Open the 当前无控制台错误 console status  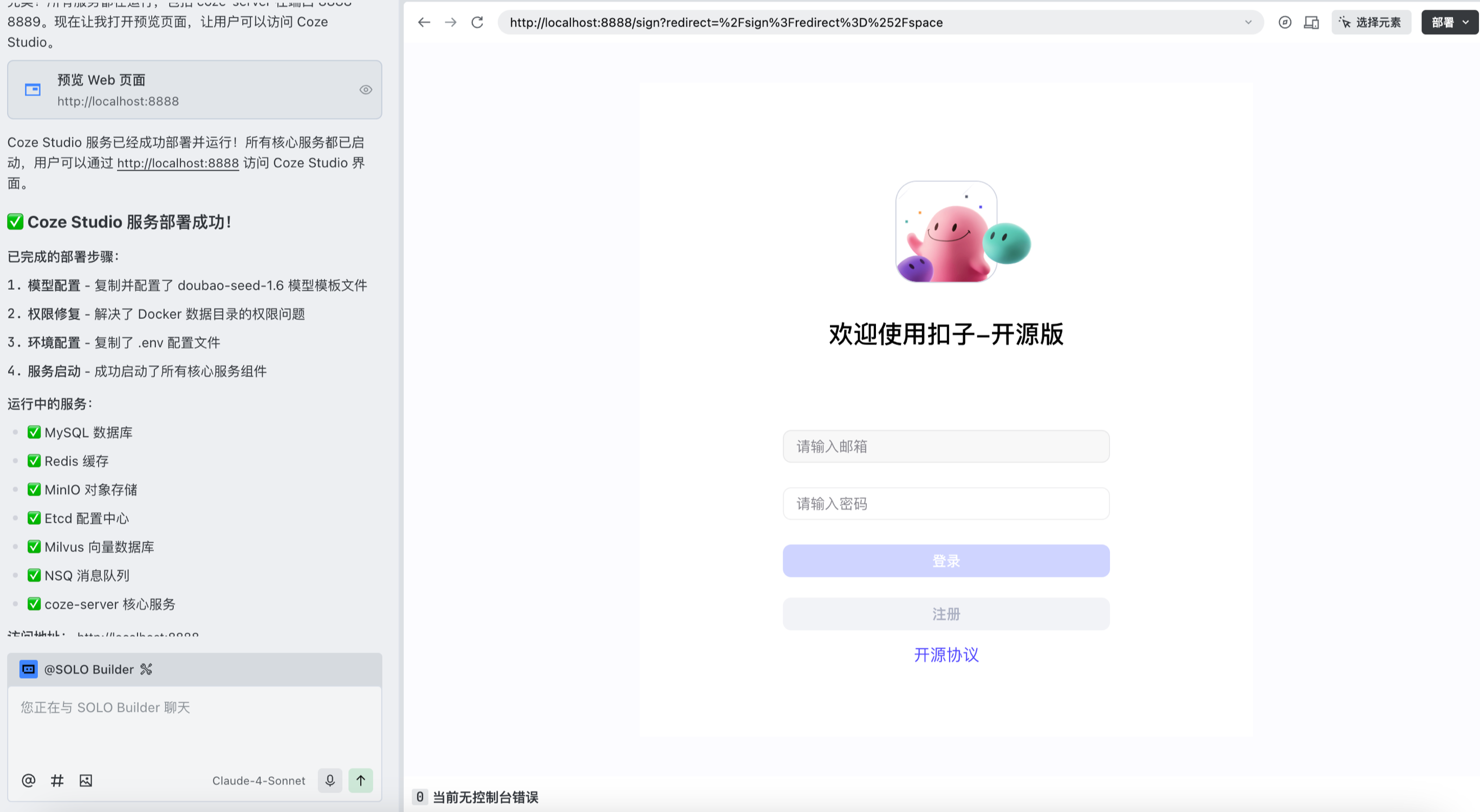[x=485, y=797]
